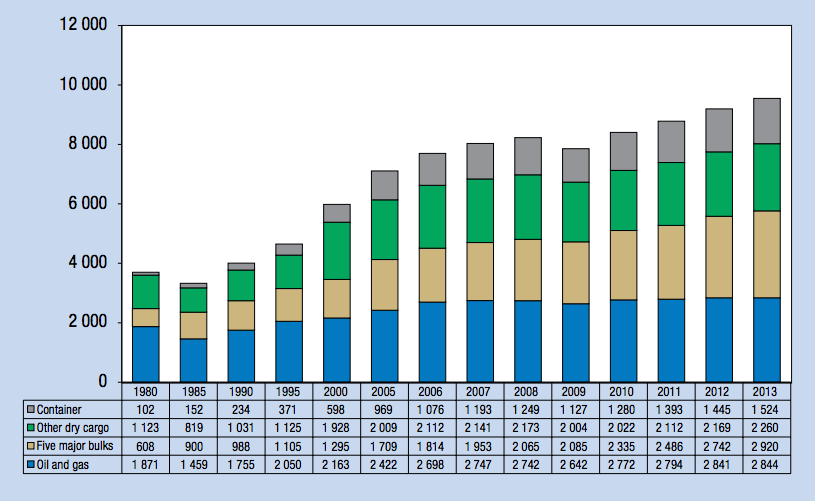Click the tan segment of the 2010 bar
The image size is (815, 501).
[623, 265]
